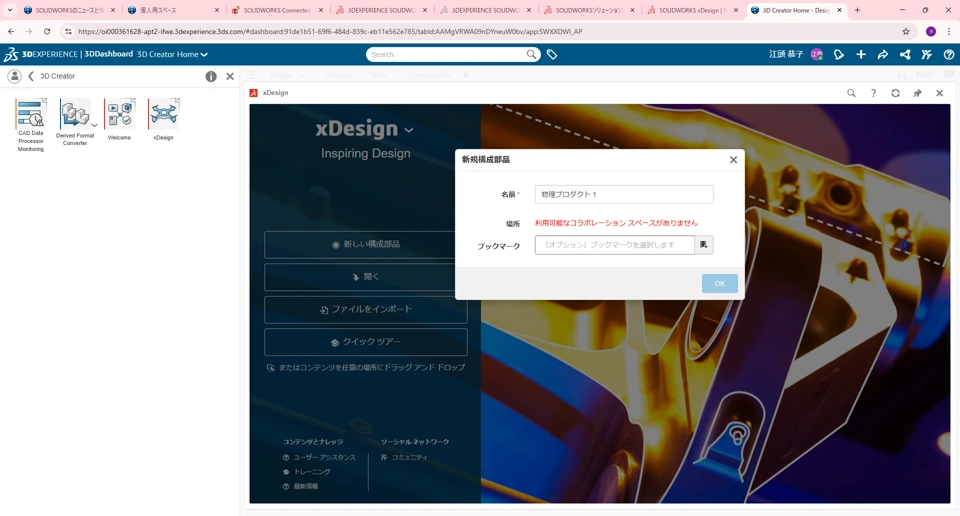This screenshot has height=516, width=960.
Task: Go back with the 3D Creator arrow
Action: pyautogui.click(x=31, y=76)
